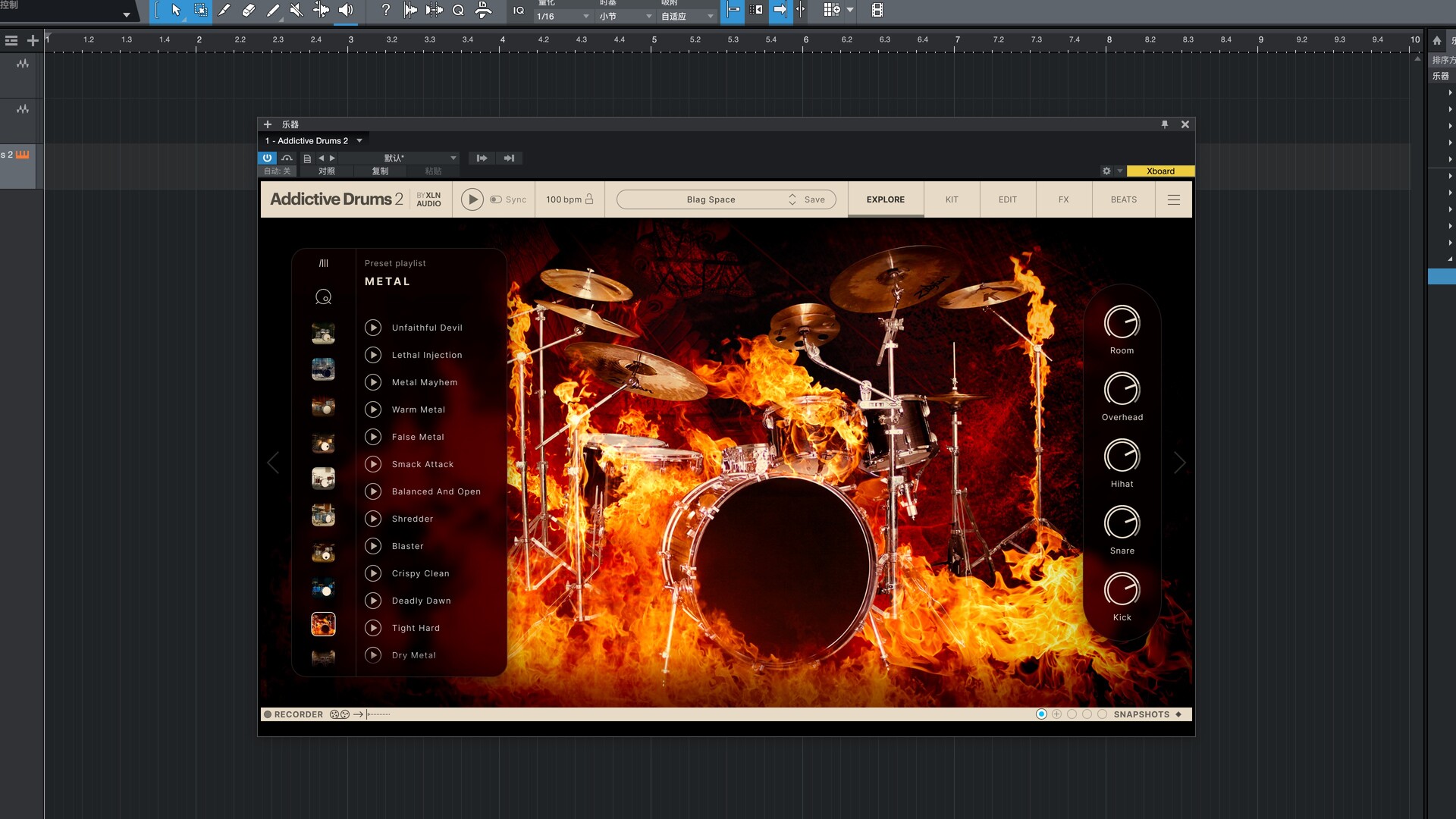The height and width of the screenshot is (819, 1456).
Task: Go to the next preset page arrow
Action: [x=1179, y=463]
